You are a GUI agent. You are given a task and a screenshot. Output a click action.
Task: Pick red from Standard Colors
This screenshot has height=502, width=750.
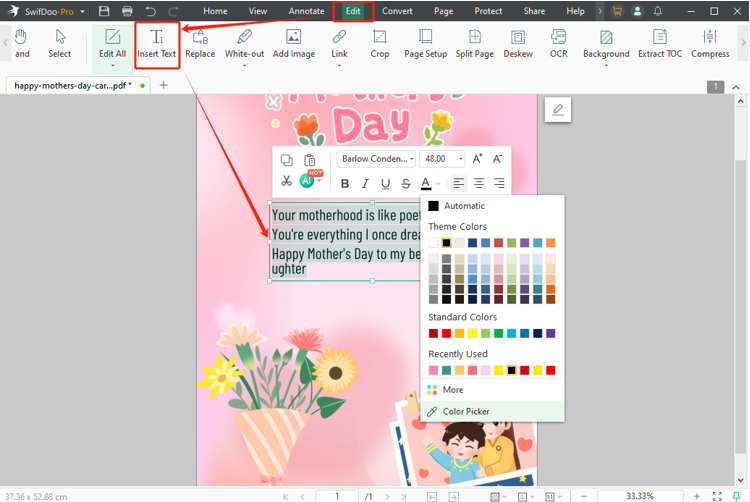446,333
